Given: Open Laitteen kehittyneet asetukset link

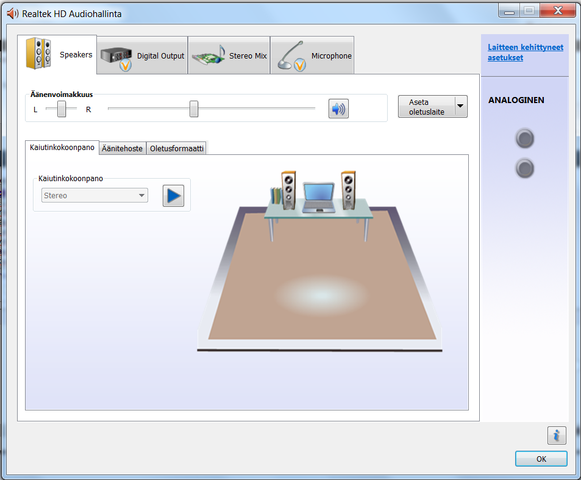Looking at the screenshot, I should click(x=525, y=53).
